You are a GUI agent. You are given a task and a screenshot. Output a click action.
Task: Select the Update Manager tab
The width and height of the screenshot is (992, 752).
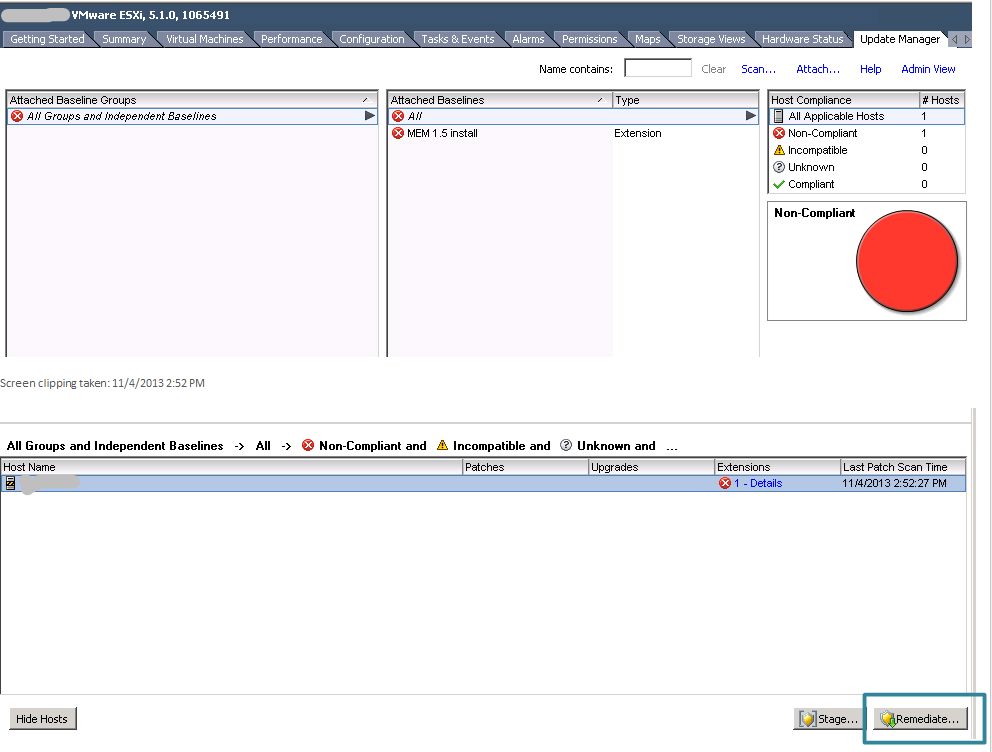[x=900, y=39]
